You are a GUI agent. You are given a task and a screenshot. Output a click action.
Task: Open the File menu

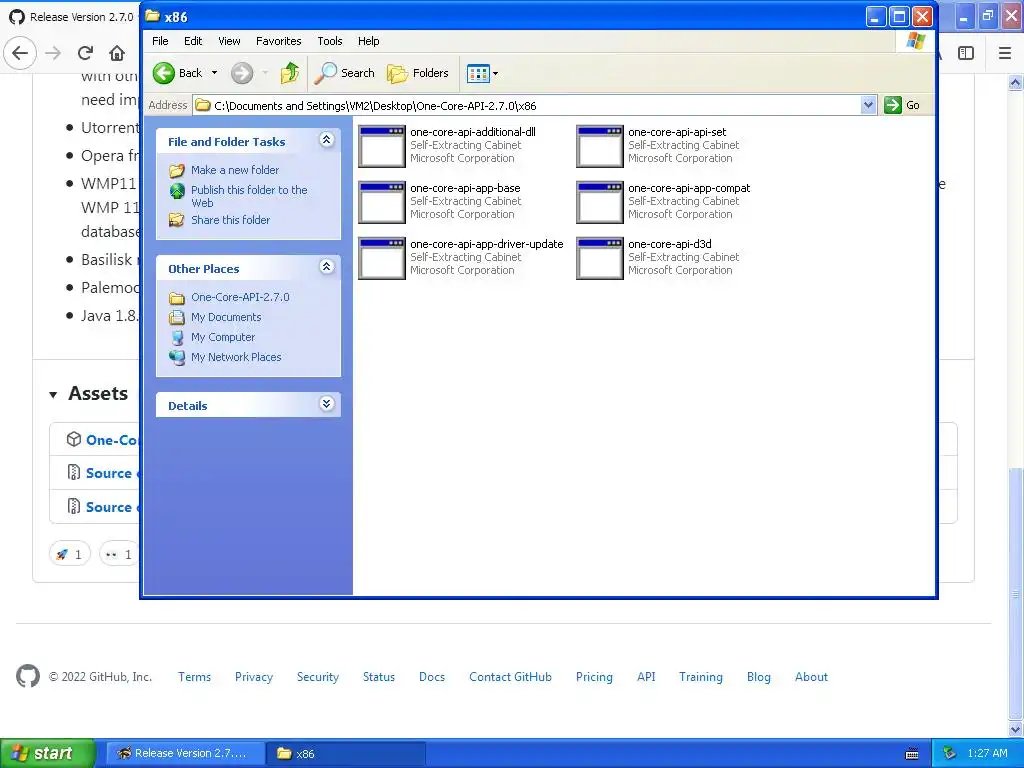[160, 41]
